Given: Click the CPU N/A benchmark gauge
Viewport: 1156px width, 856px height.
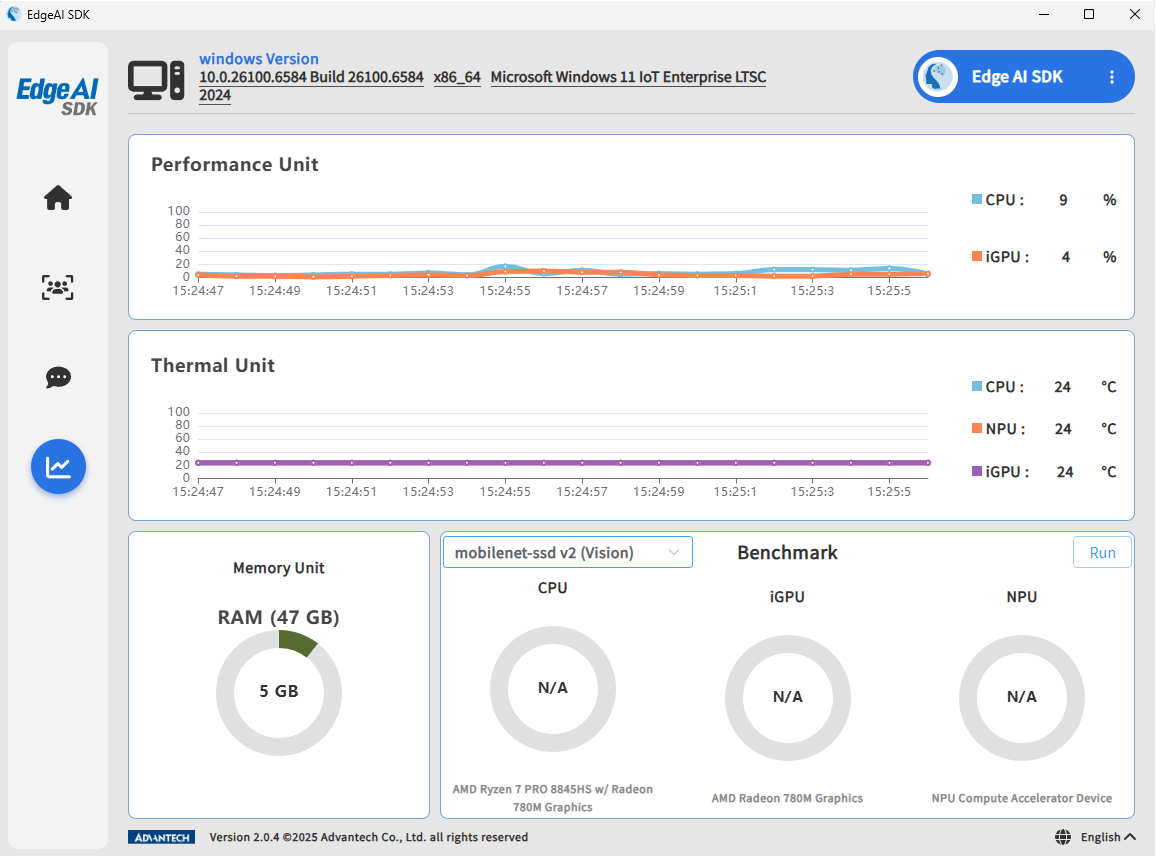Looking at the screenshot, I should [553, 690].
